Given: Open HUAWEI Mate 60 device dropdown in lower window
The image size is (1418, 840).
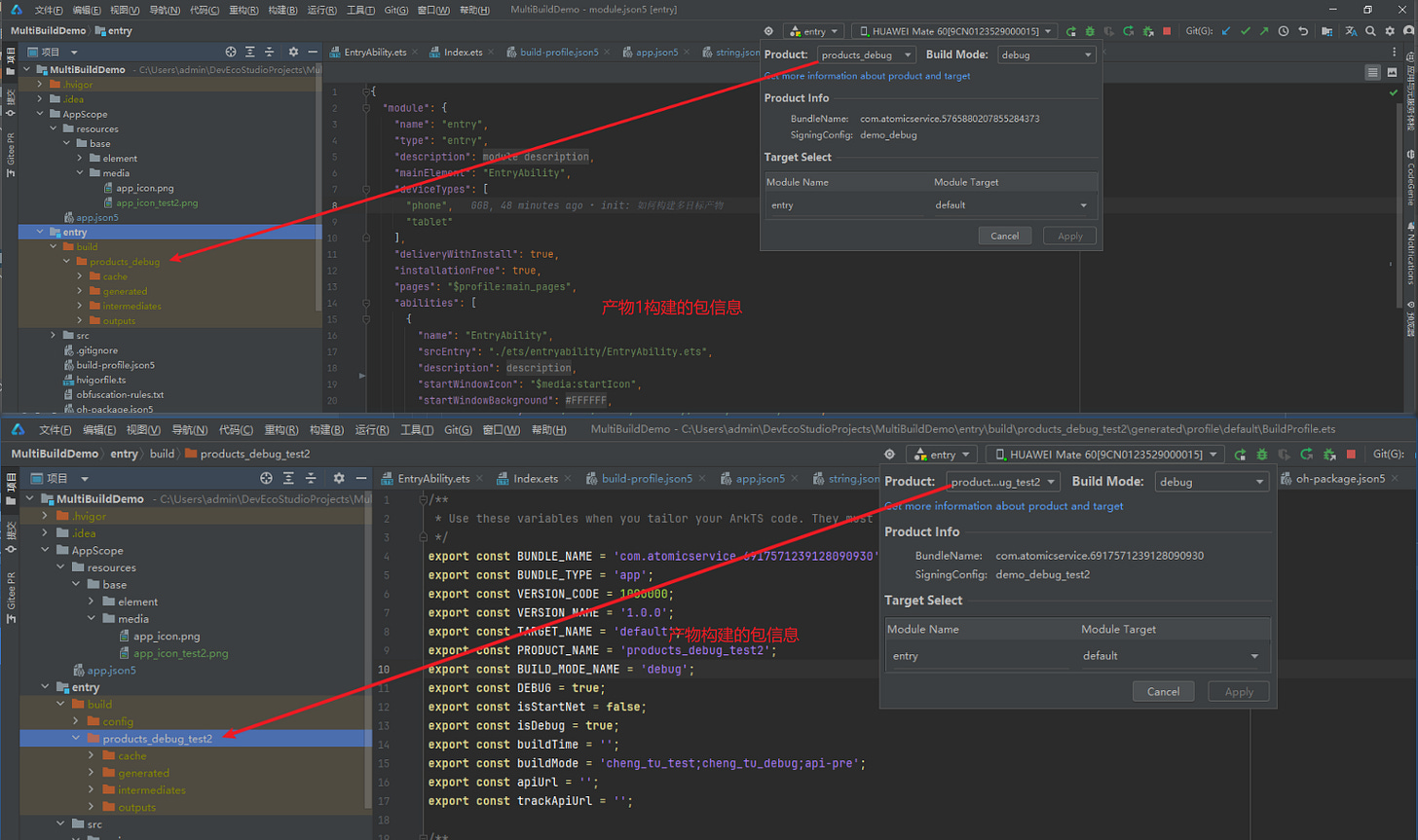Looking at the screenshot, I should (1105, 455).
